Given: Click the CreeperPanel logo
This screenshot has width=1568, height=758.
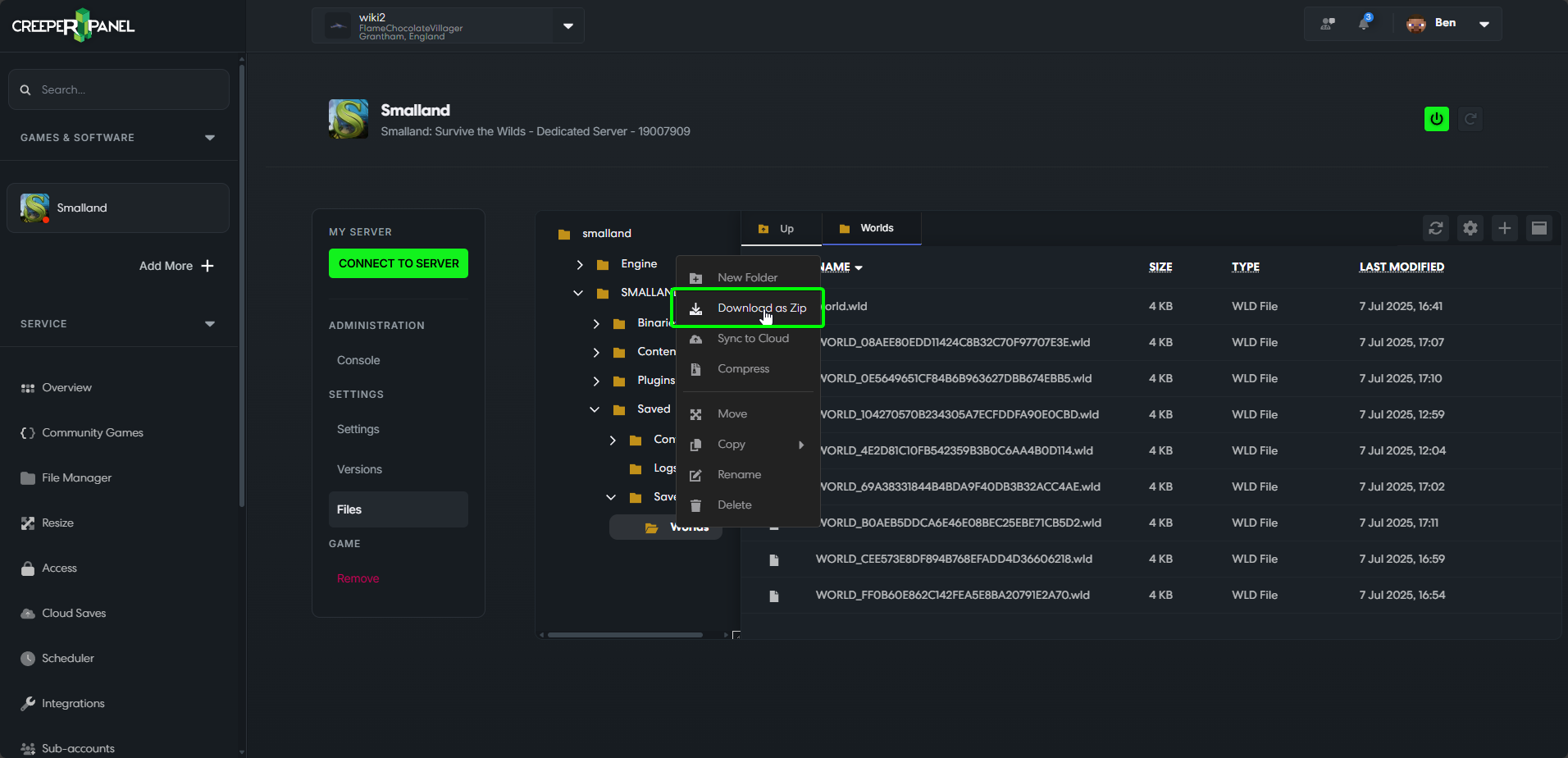Looking at the screenshot, I should [73, 25].
